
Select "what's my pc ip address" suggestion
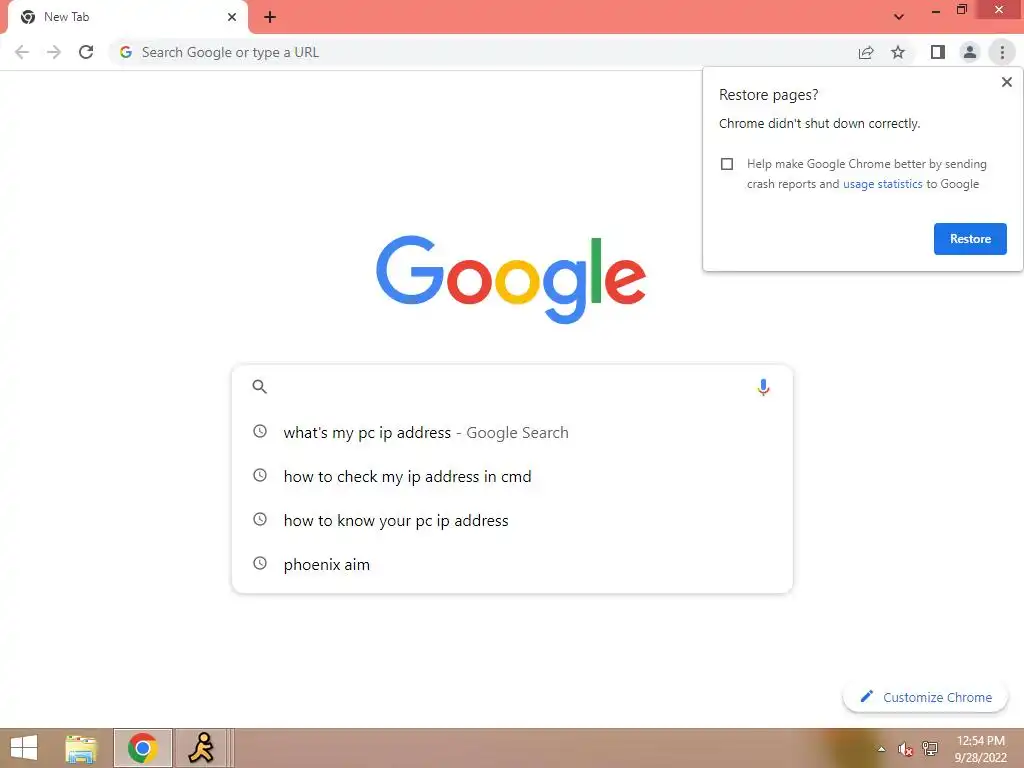coord(512,432)
